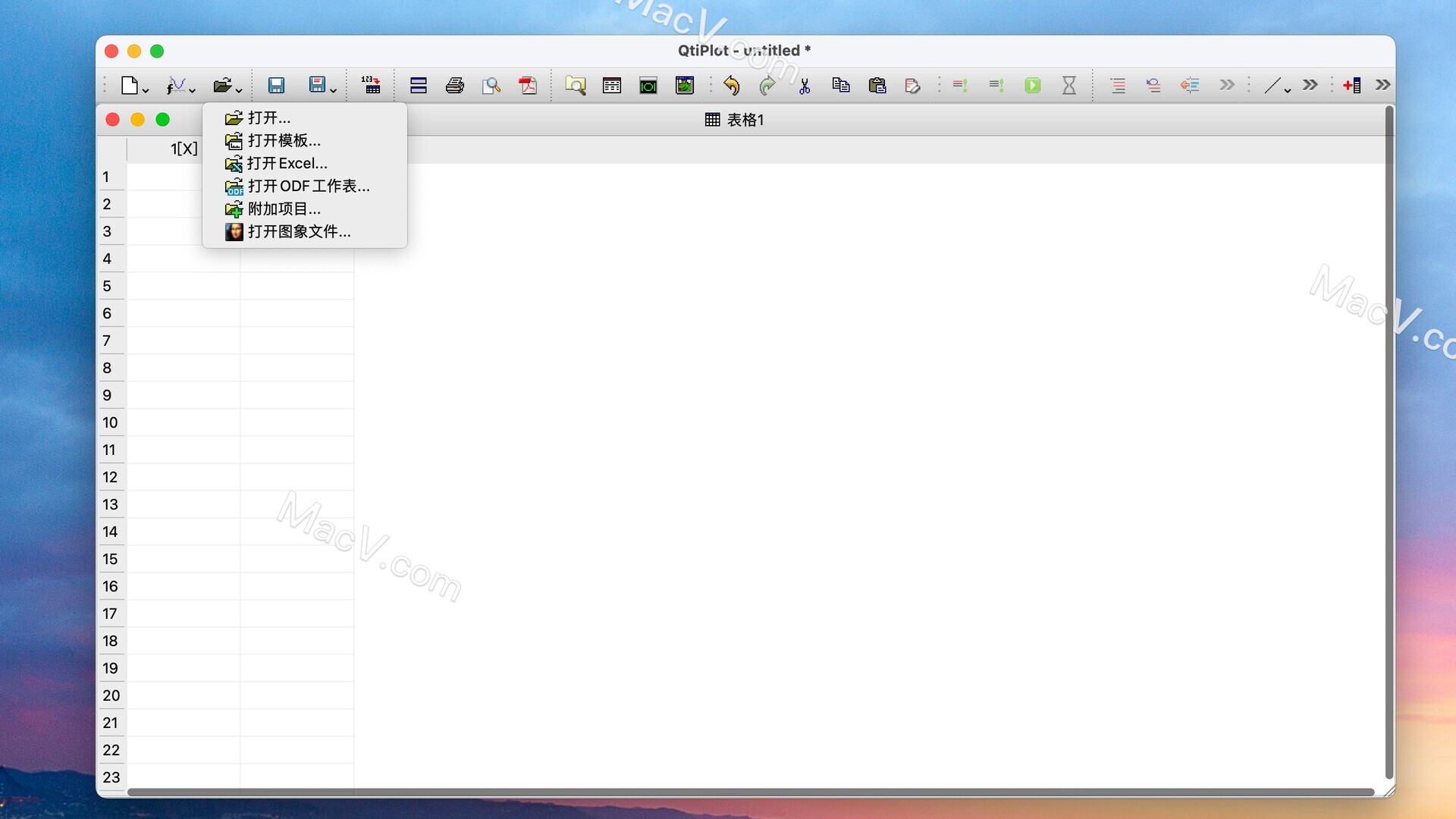Select 打开模板... from the open menu

pyautogui.click(x=284, y=140)
